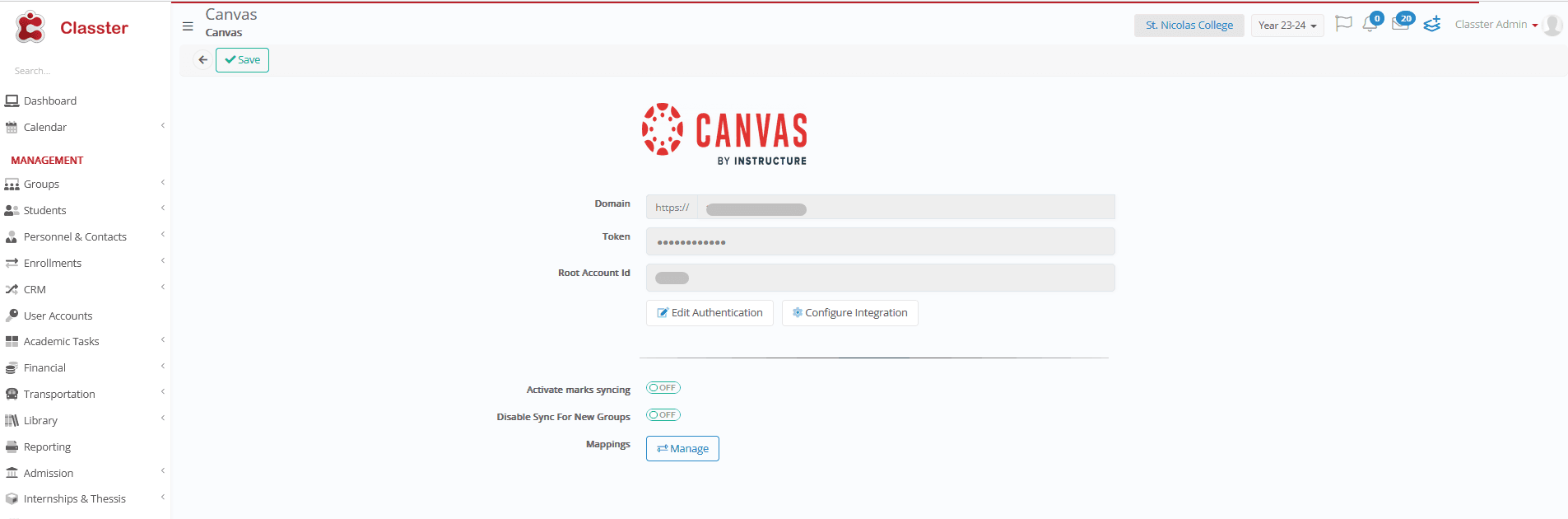This screenshot has width=1568, height=519.
Task: Toggle Activate marks syncing switch
Action: click(x=663, y=388)
